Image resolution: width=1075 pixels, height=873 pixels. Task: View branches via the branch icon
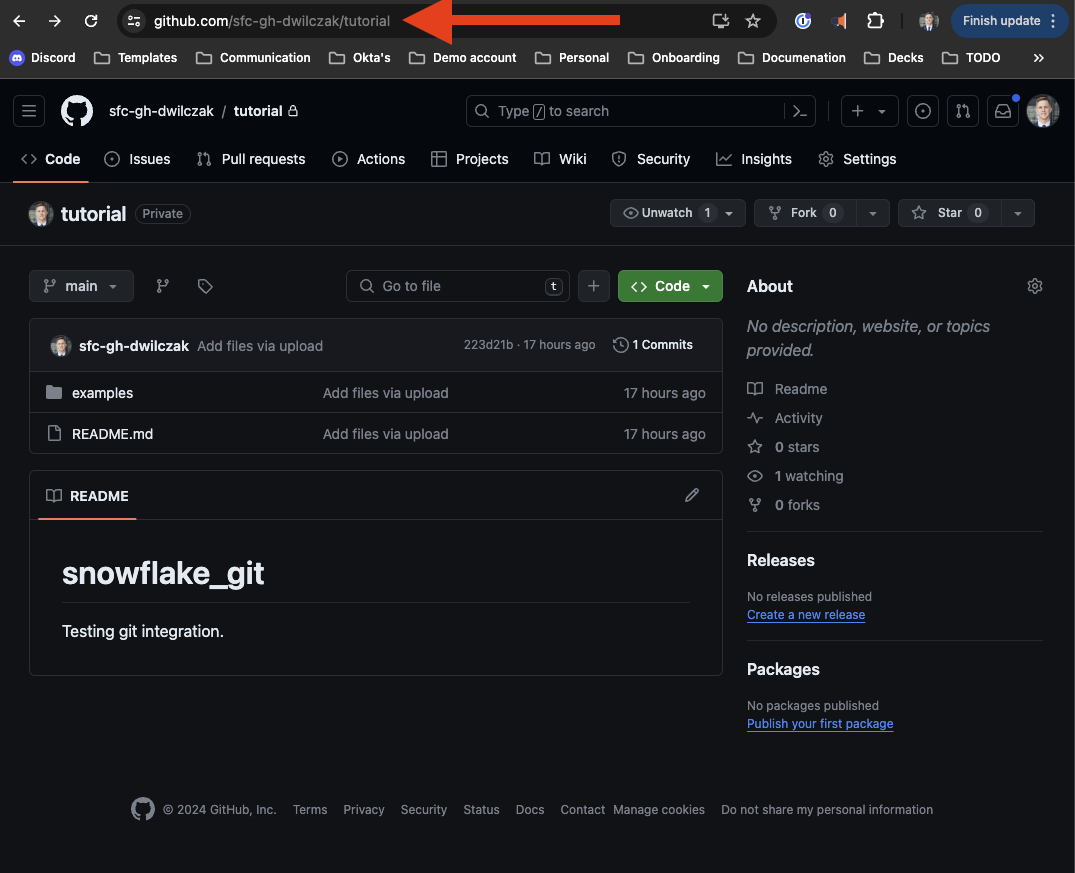tap(162, 286)
